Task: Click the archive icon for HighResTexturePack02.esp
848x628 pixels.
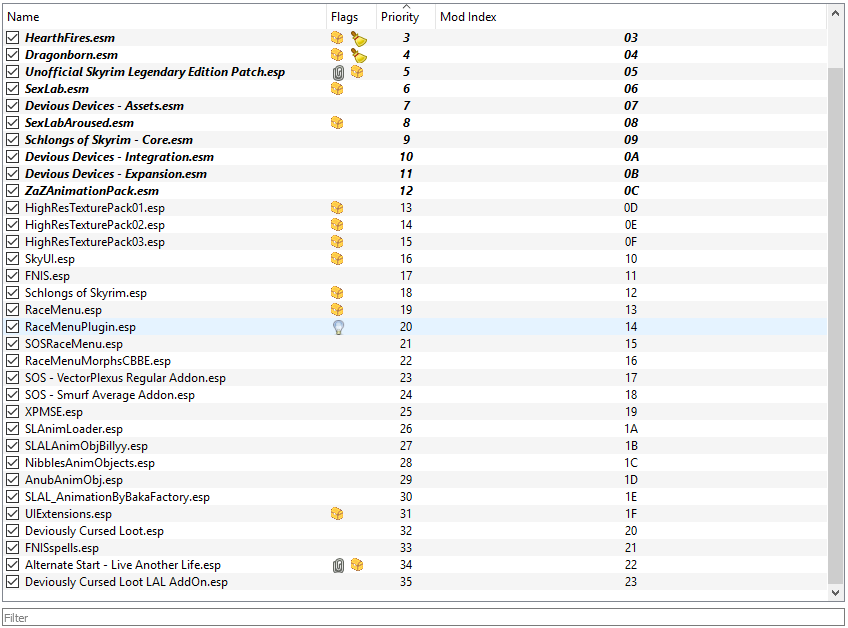Action: (337, 224)
